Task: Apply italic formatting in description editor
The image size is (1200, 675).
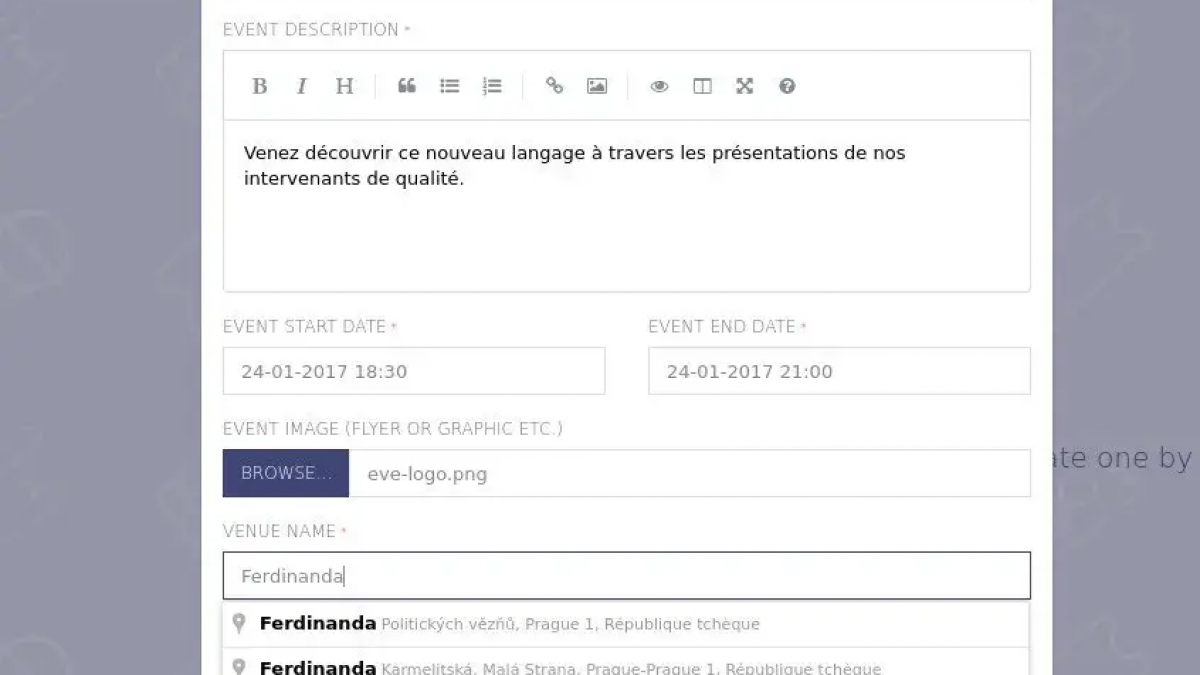Action: [x=301, y=86]
